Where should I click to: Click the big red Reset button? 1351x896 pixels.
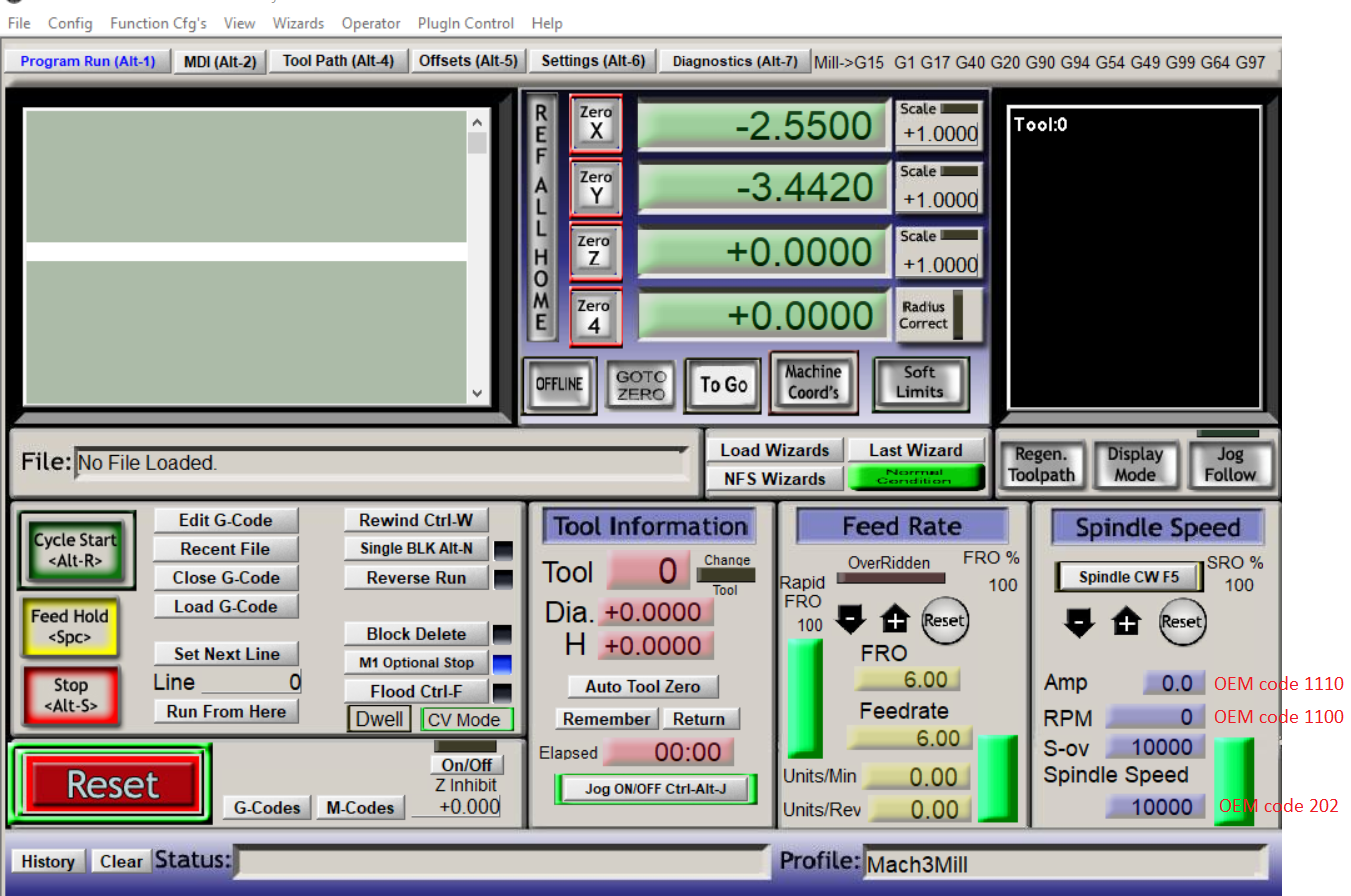coord(113,784)
